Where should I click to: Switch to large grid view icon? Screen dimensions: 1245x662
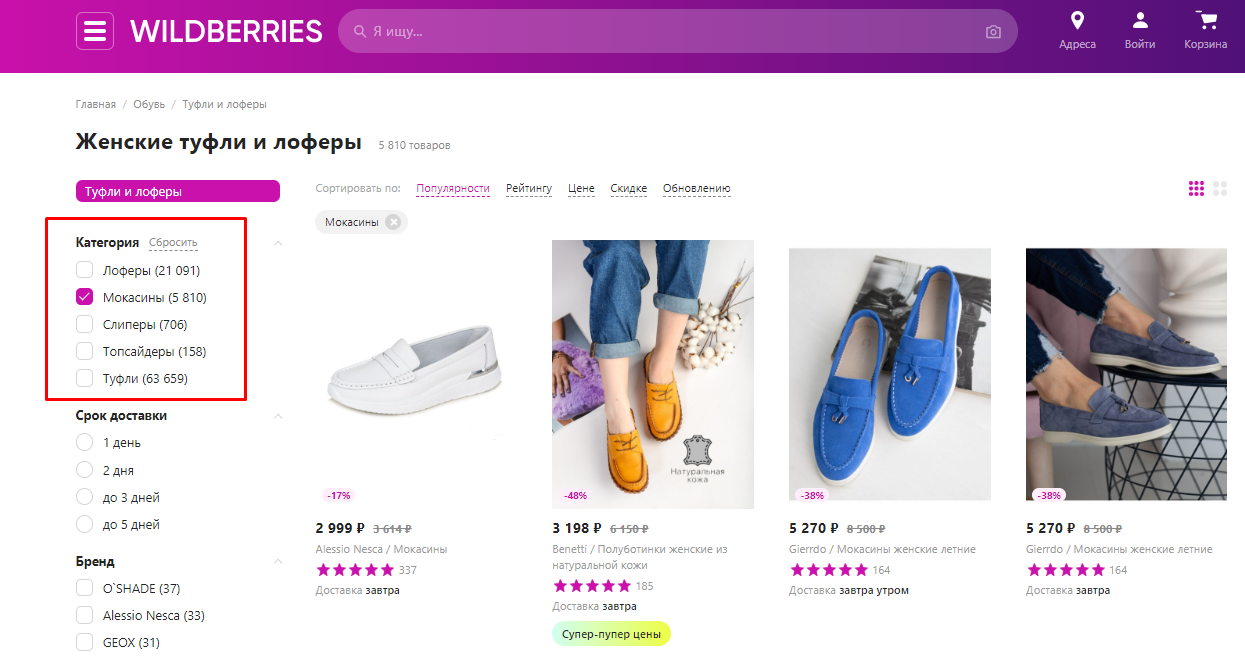pyautogui.click(x=1220, y=188)
